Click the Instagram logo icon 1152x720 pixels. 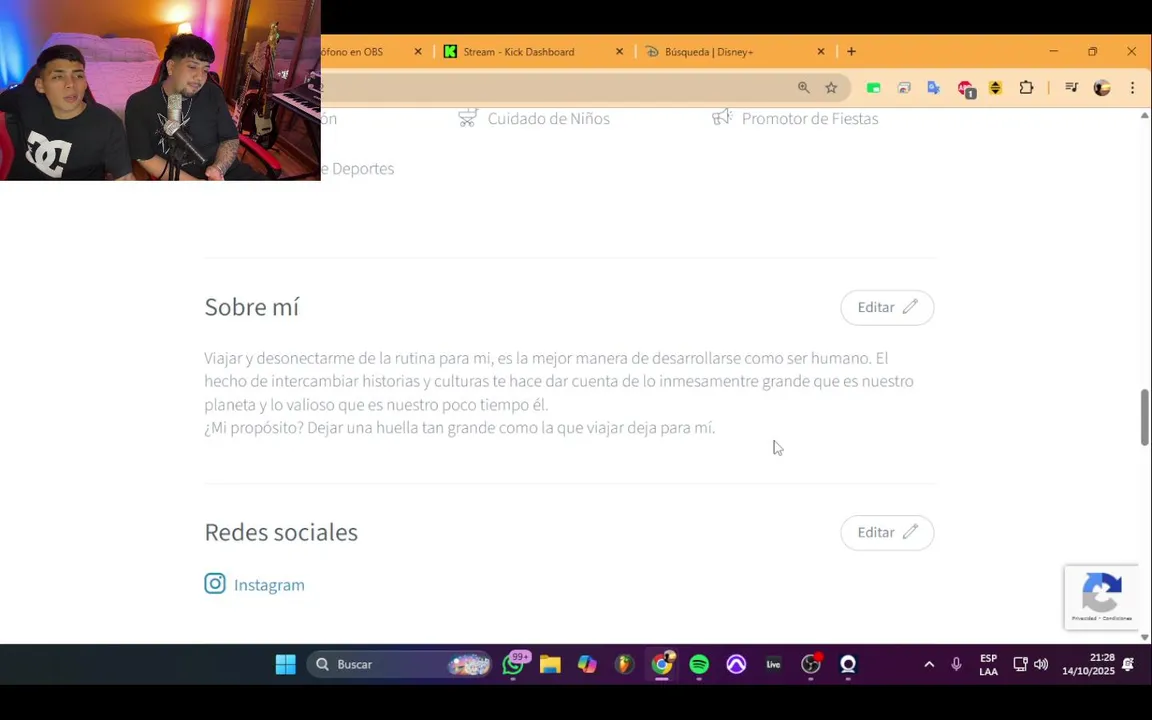pyautogui.click(x=215, y=584)
